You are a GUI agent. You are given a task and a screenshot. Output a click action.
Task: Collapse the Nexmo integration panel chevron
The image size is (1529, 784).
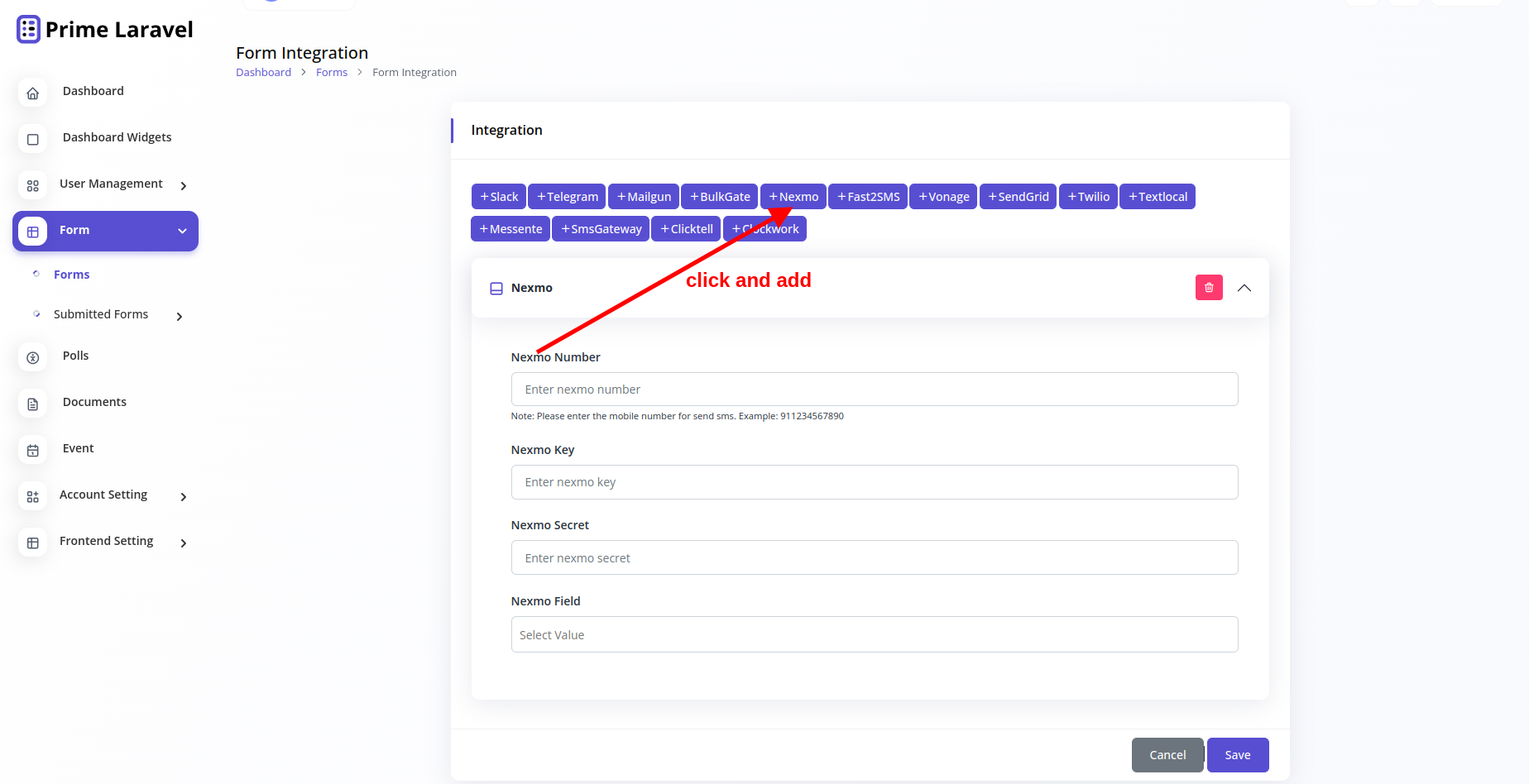1244,288
